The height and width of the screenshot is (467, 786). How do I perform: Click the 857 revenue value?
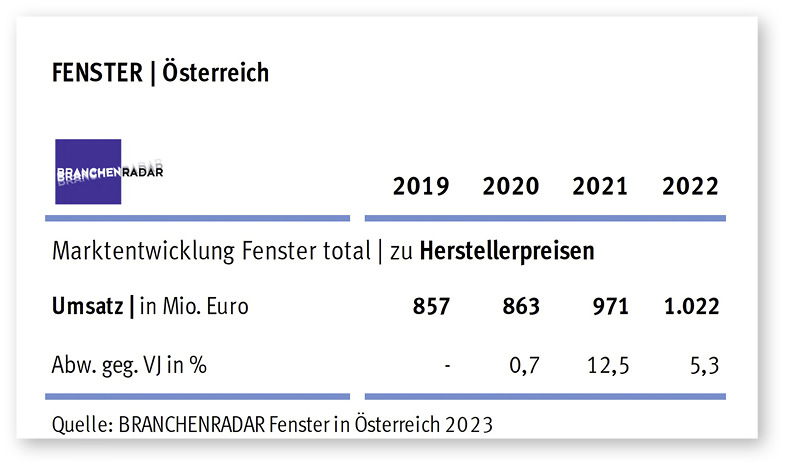[x=431, y=307]
